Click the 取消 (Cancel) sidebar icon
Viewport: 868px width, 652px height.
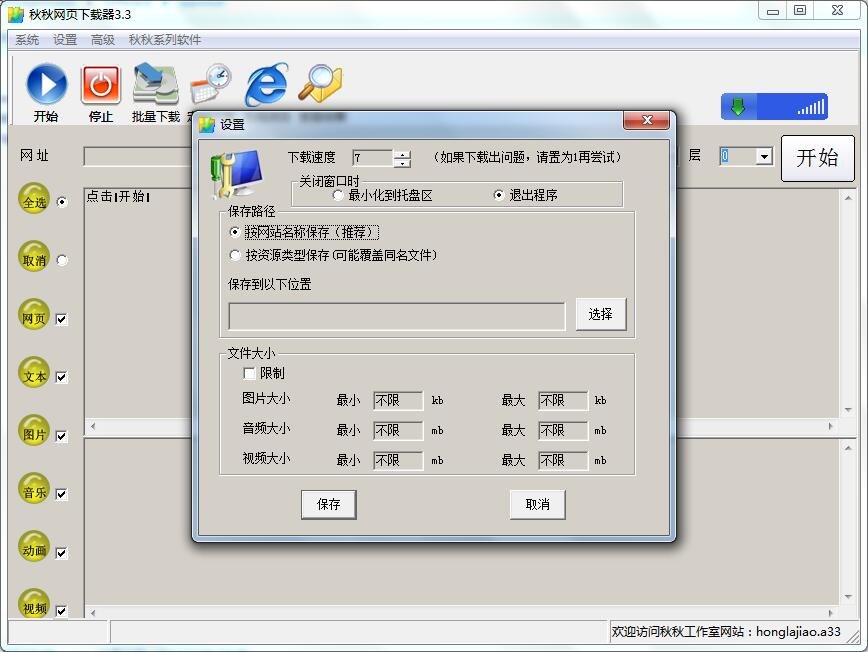coord(34,260)
